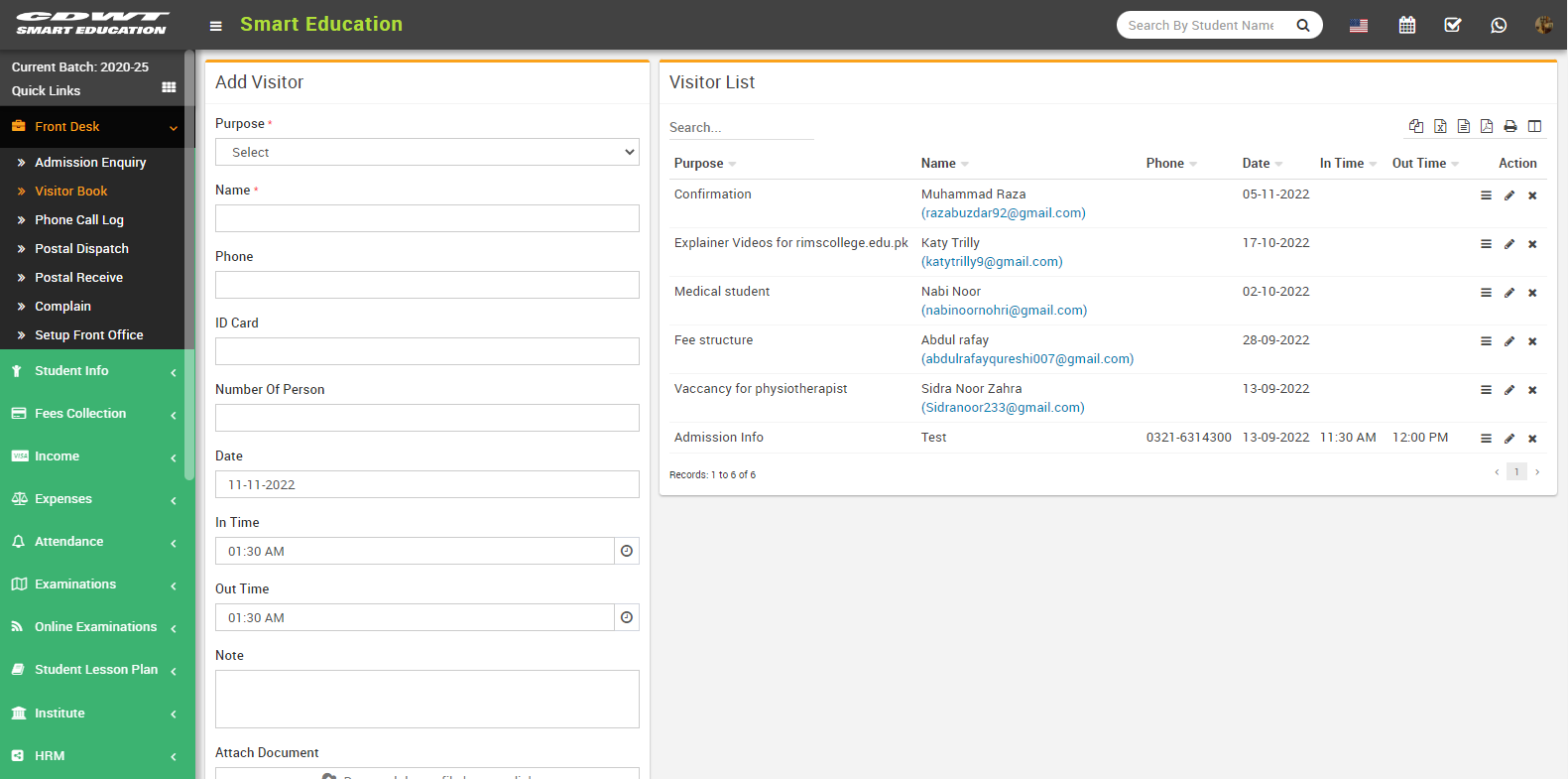Open the calendar icon in the header
This screenshot has width=1568, height=779.
[1406, 25]
